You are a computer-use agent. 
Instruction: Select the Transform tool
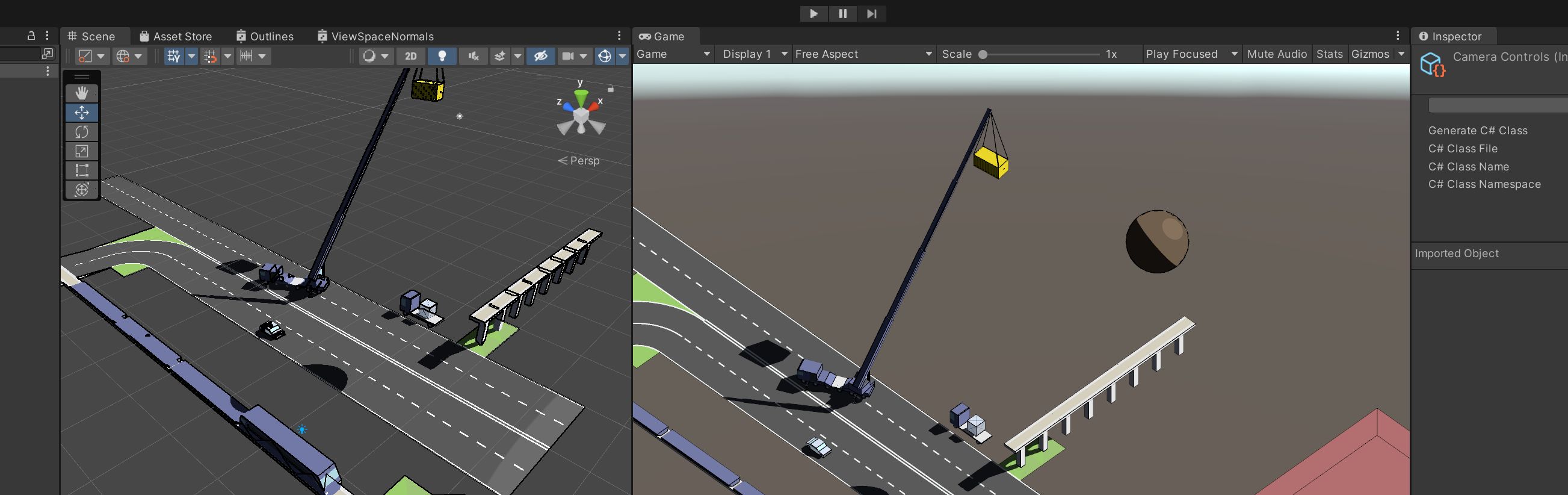pos(82,190)
